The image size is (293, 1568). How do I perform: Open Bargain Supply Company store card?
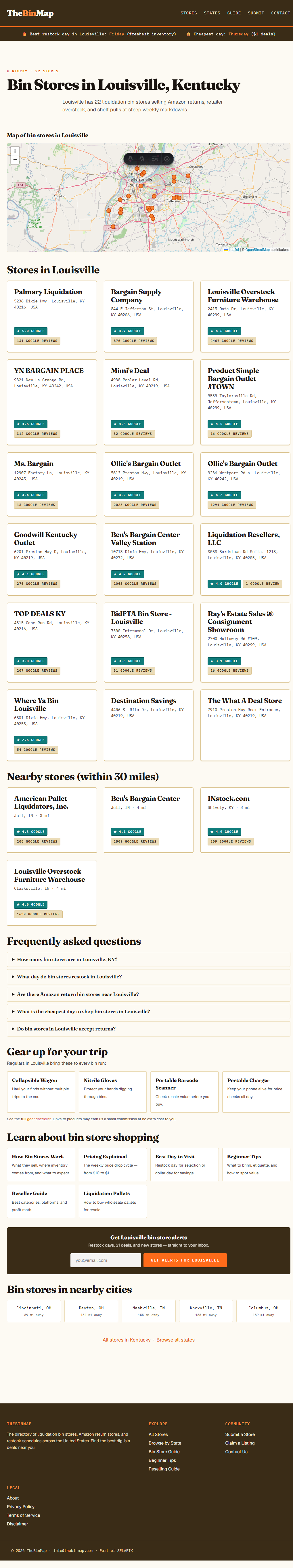point(148,316)
